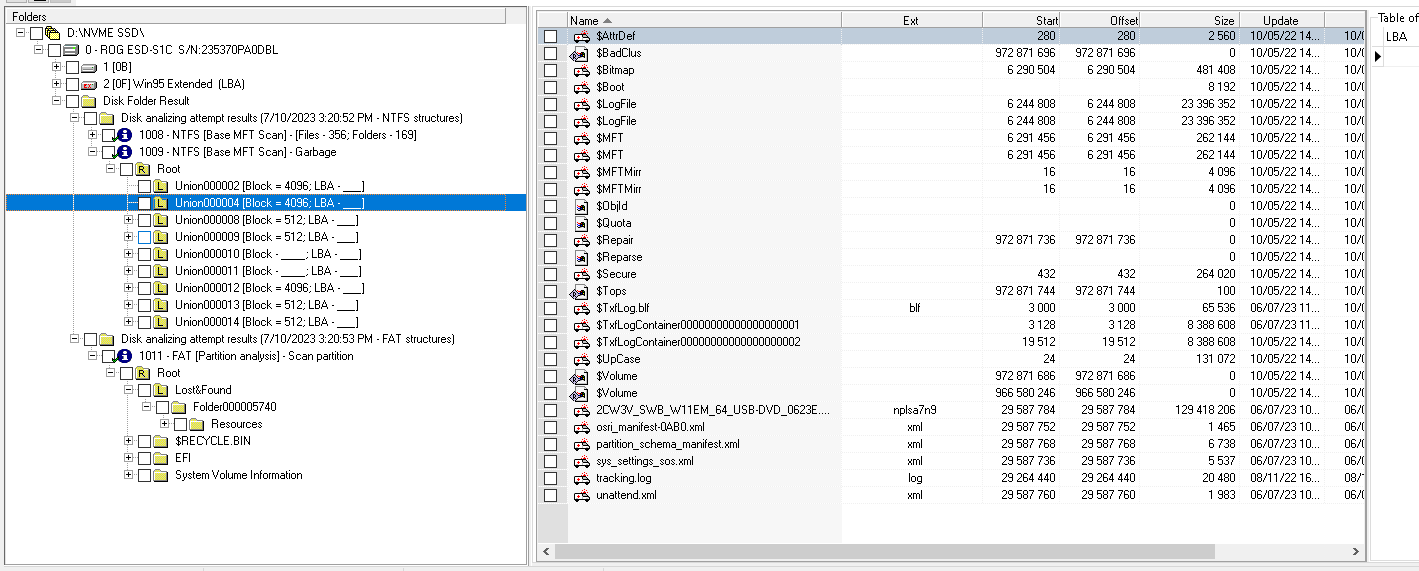Tick the Union000002 tree checkbox
Image resolution: width=1419 pixels, height=571 pixels.
click(x=145, y=186)
